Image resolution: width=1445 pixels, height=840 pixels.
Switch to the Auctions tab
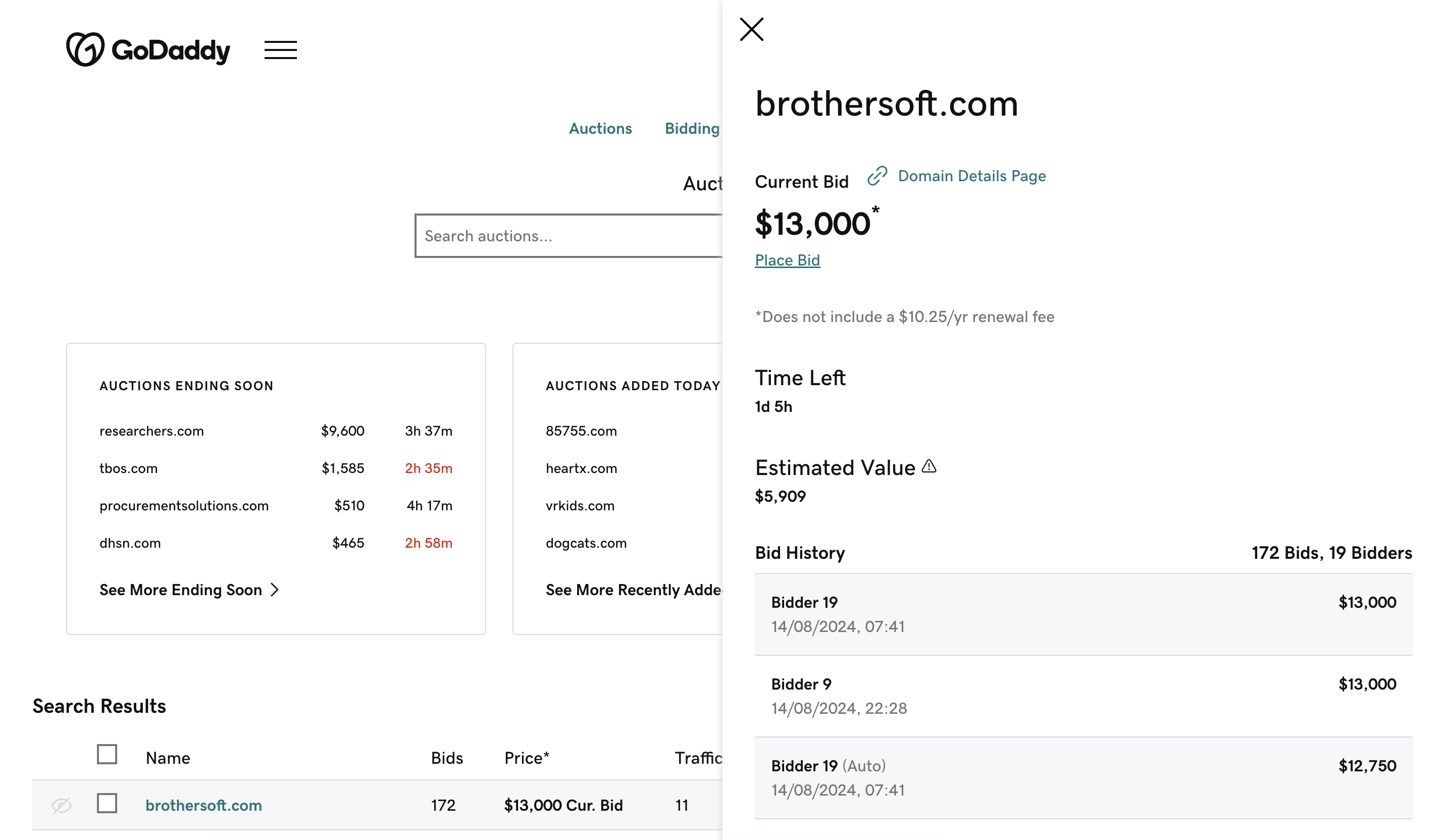click(x=600, y=128)
